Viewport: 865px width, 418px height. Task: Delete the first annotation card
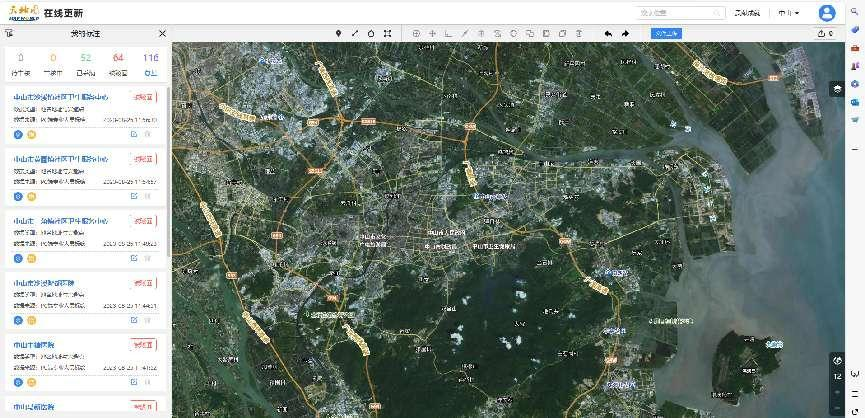coord(147,134)
